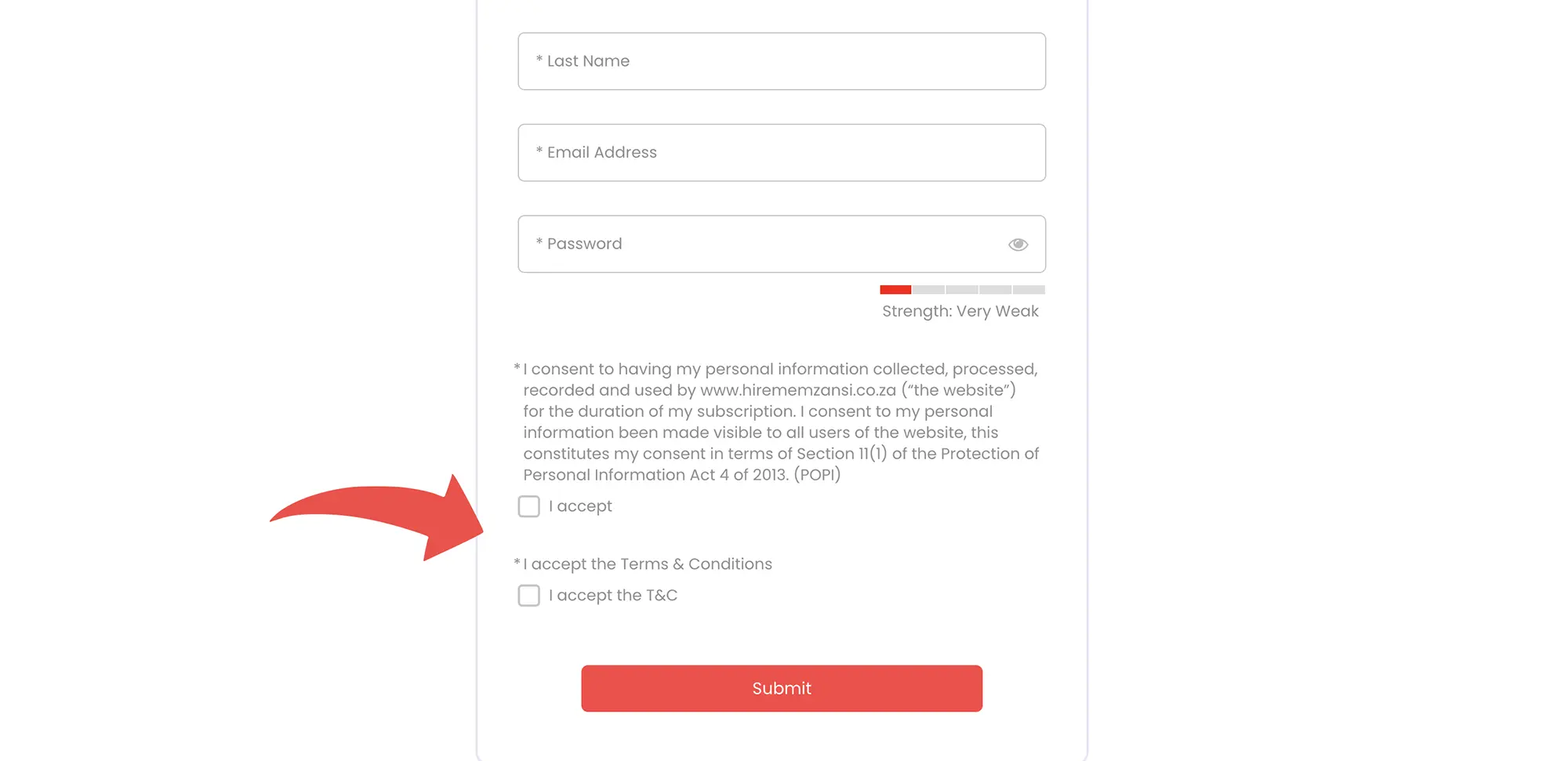Image resolution: width=1568 pixels, height=761 pixels.
Task: Click the last strength meter segment
Action: (x=1029, y=290)
